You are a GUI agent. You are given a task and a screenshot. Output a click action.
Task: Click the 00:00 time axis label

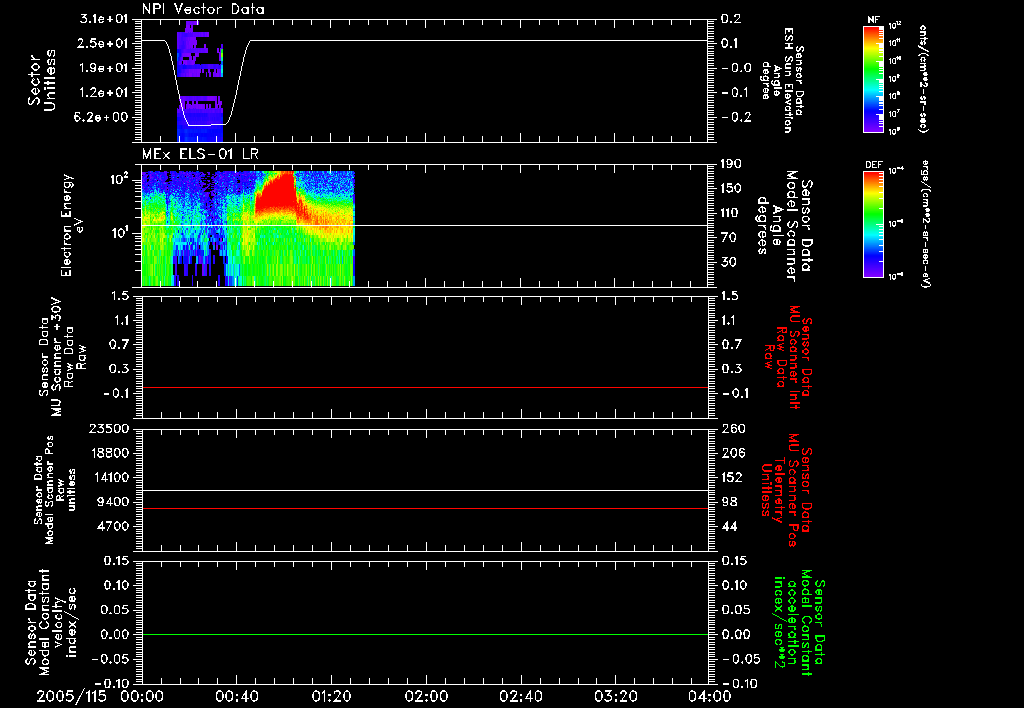pyautogui.click(x=142, y=696)
